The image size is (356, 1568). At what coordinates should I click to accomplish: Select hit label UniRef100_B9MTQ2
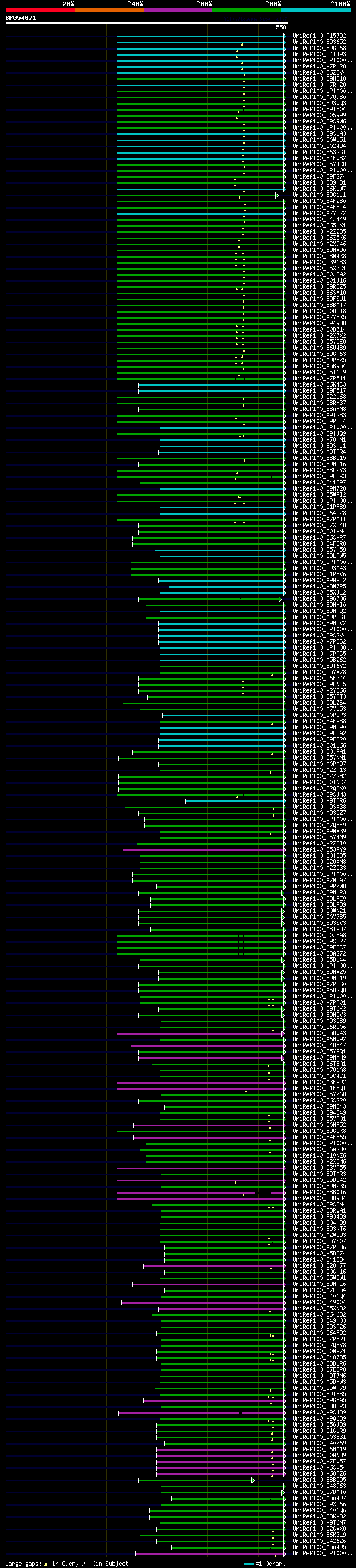[x=319, y=611]
